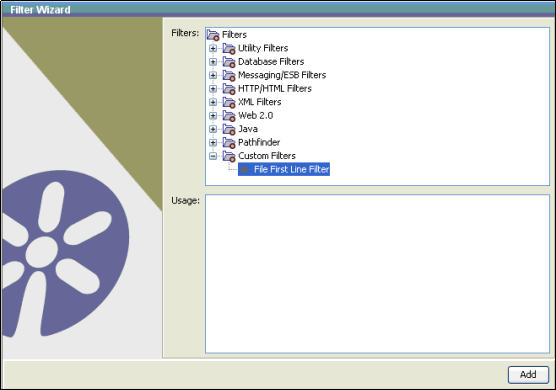556x390 pixels.
Task: Select the Web 2.0 label
Action: tap(255, 116)
